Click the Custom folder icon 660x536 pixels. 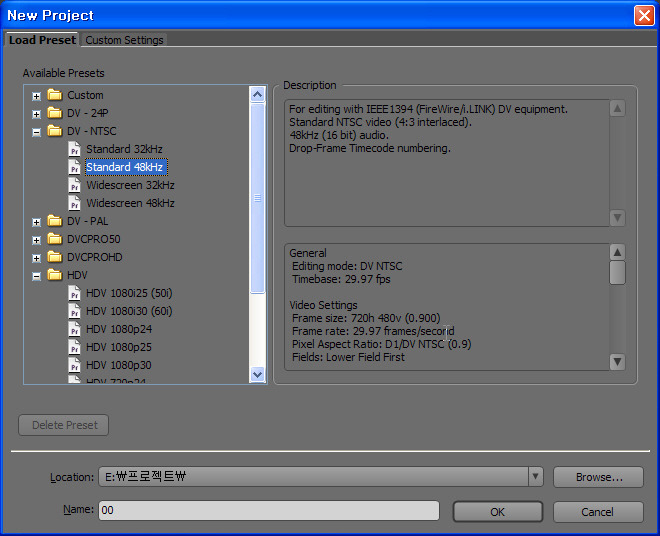tap(55, 95)
